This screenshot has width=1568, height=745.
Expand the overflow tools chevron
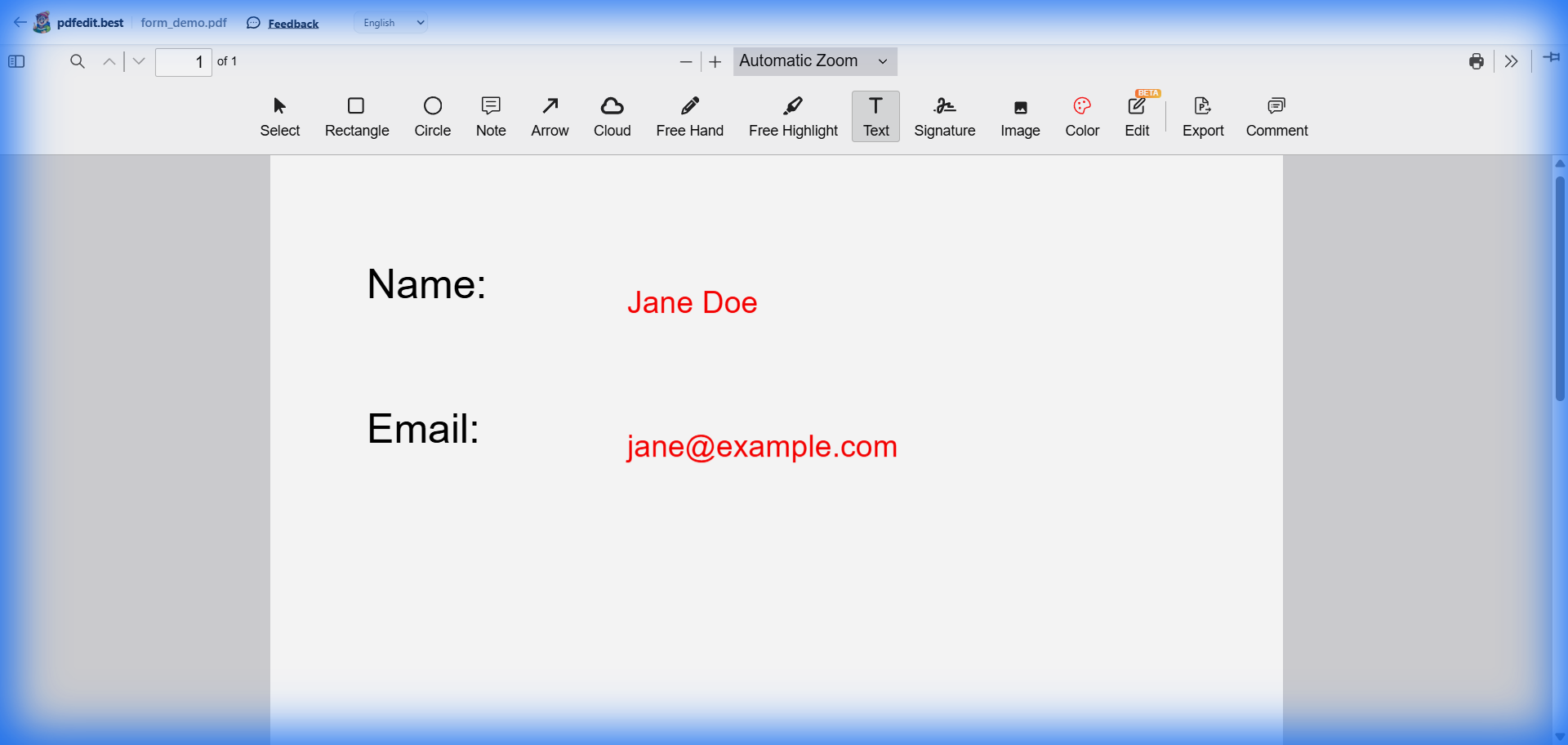coord(1512,61)
